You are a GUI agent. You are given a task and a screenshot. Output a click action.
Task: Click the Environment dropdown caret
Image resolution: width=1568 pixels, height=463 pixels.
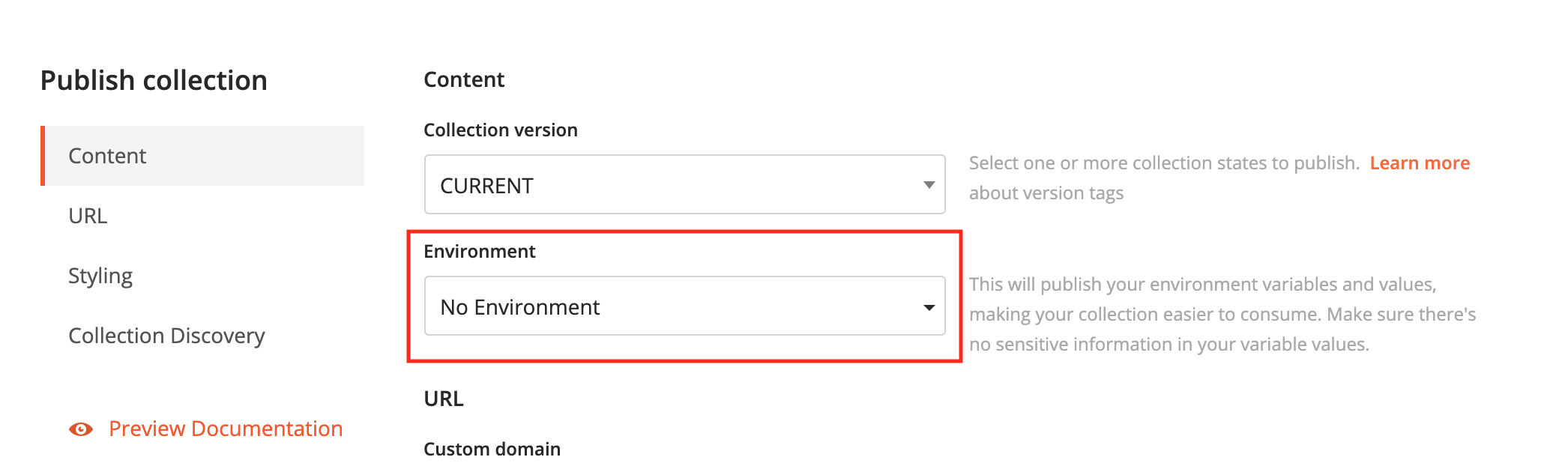point(929,306)
